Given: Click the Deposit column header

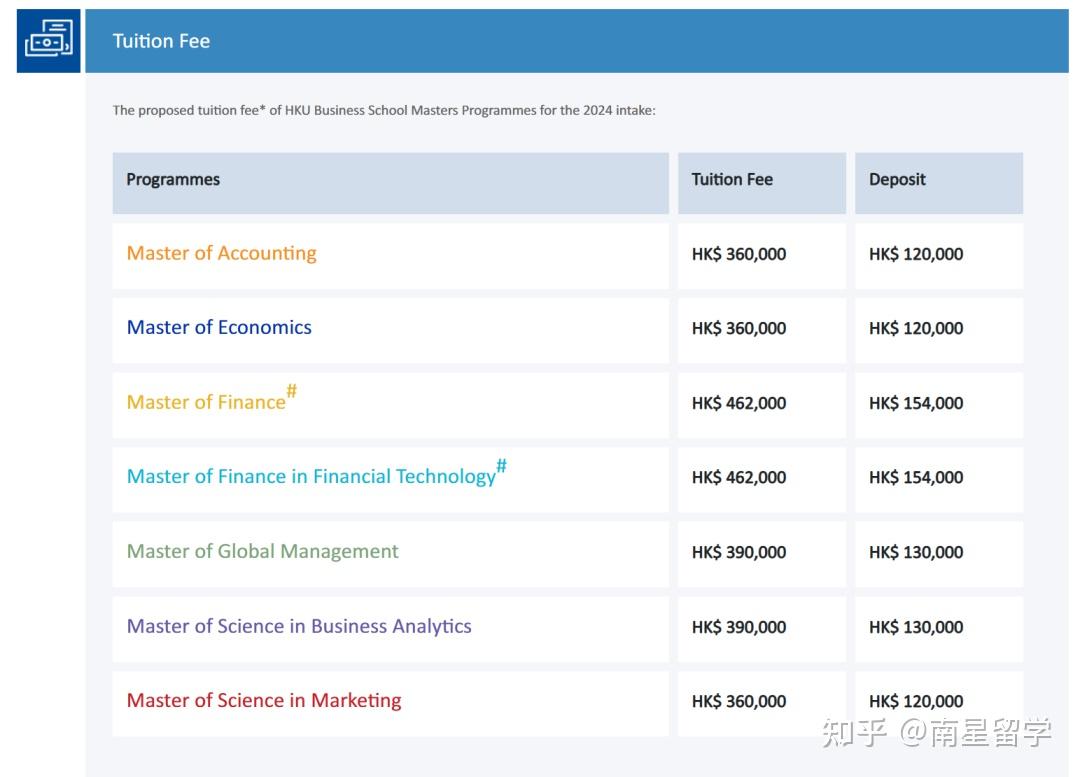Looking at the screenshot, I should coord(897,180).
